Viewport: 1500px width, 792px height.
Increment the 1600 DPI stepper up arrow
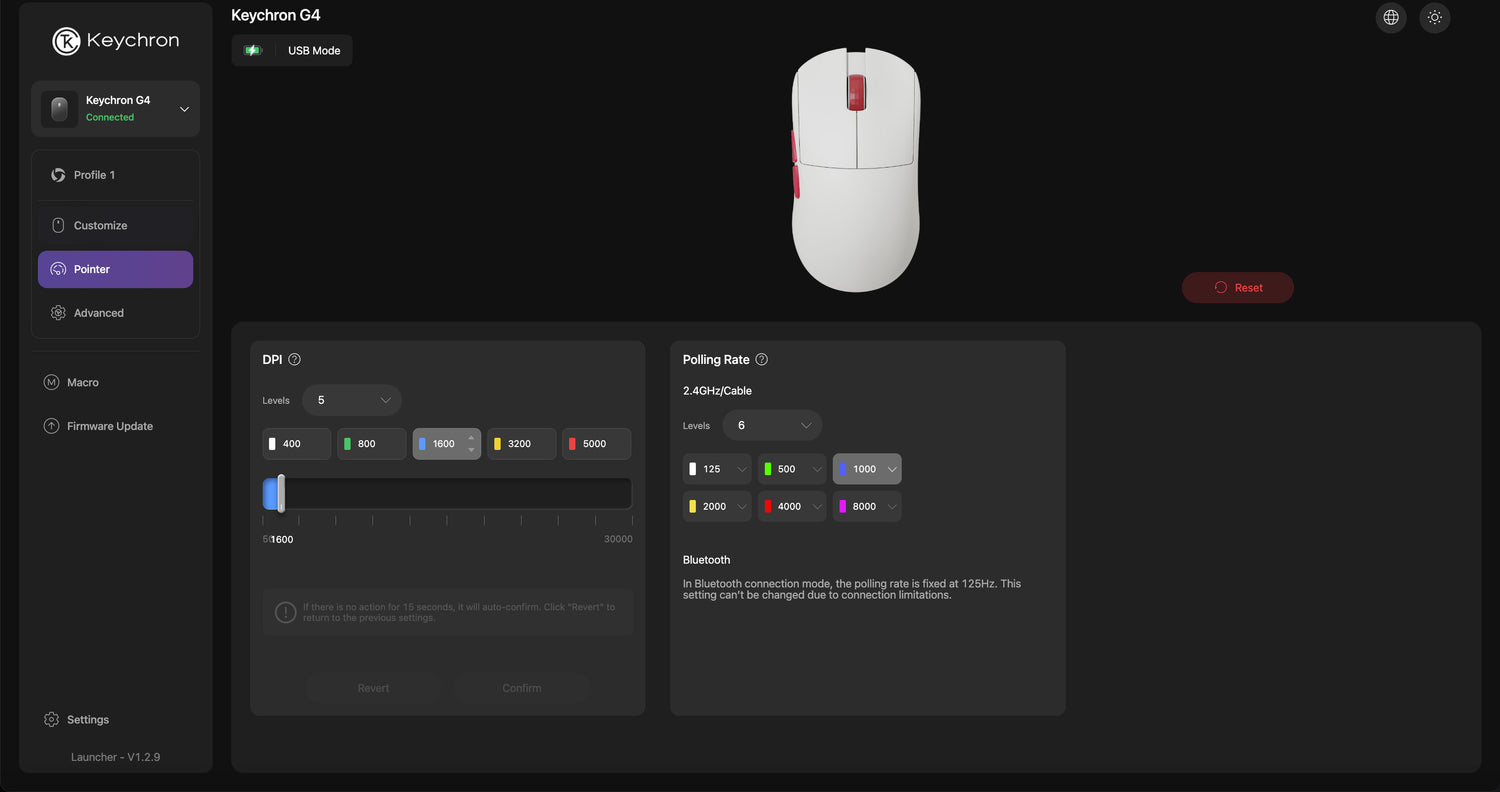coord(472,438)
